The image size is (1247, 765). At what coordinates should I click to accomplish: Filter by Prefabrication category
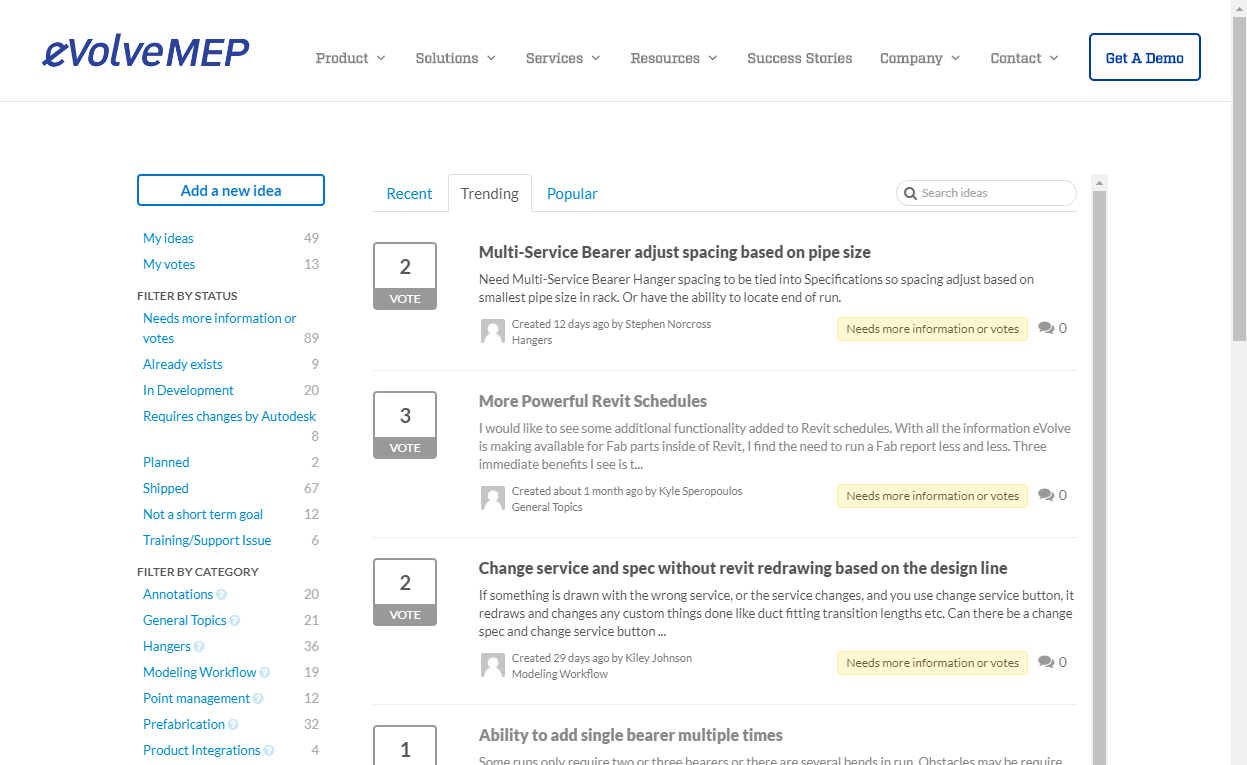[x=184, y=724]
